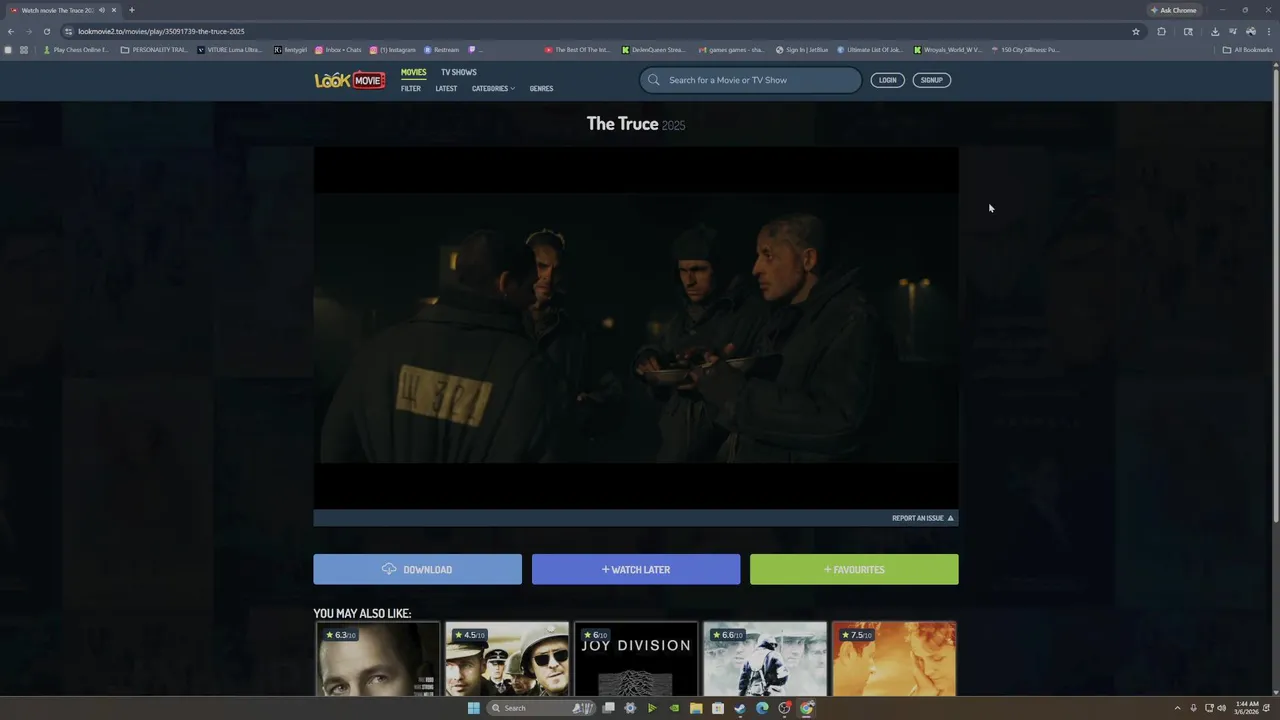Open the Instagram bookmark

pos(392,50)
